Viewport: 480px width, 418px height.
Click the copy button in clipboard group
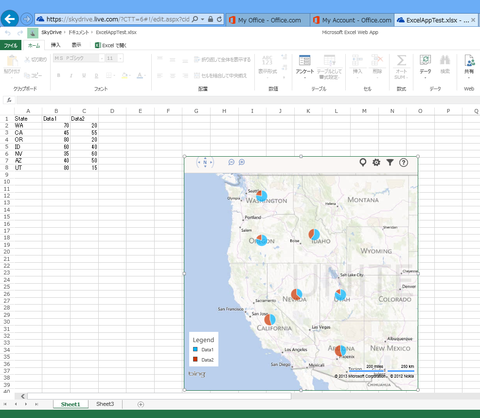[33, 75]
